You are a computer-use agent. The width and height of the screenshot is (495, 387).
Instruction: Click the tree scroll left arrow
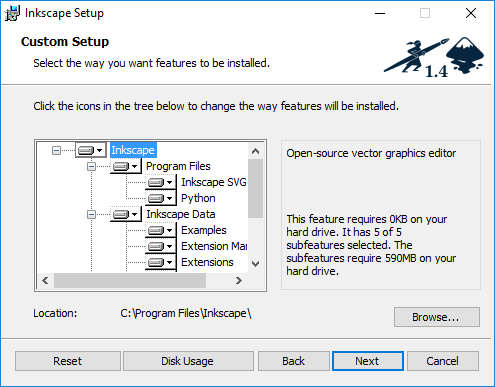click(45, 281)
